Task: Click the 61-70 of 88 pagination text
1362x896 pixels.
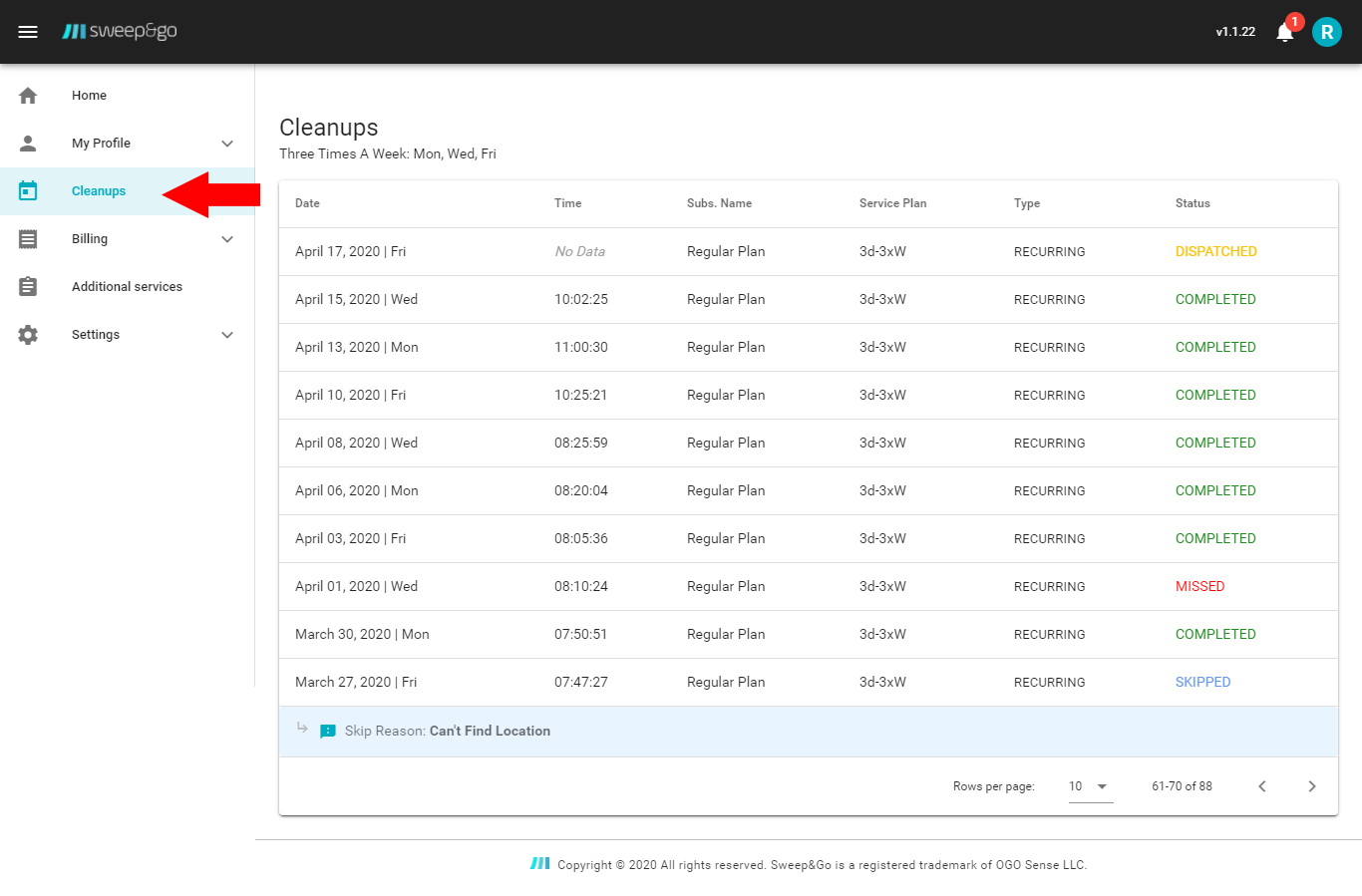Action: (1182, 786)
